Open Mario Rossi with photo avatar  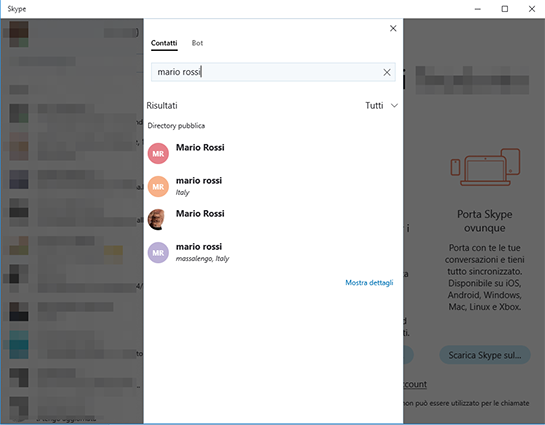pos(273,219)
